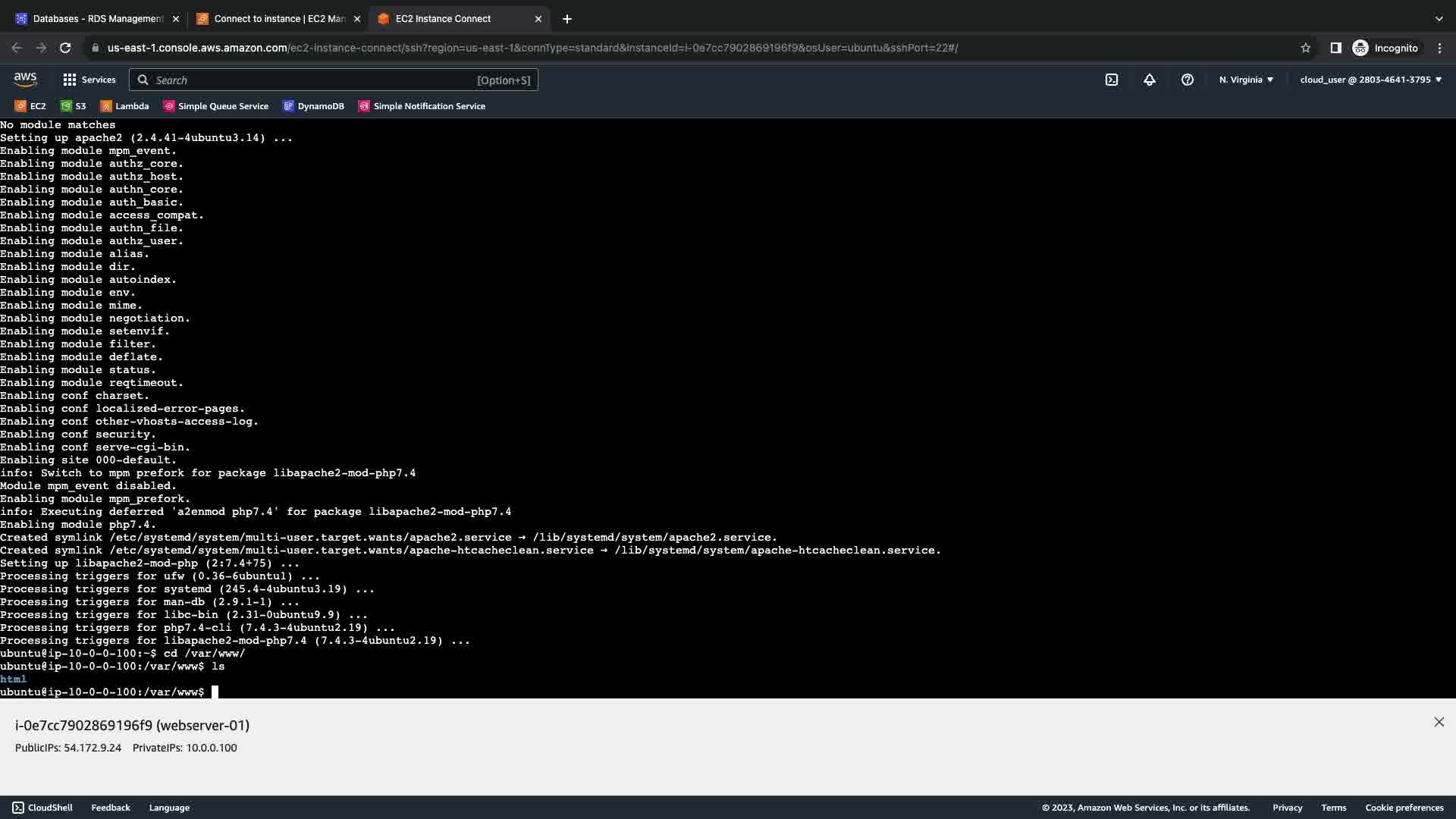1456x819 pixels.
Task: Click the Feedback button in footer
Action: [x=111, y=808]
